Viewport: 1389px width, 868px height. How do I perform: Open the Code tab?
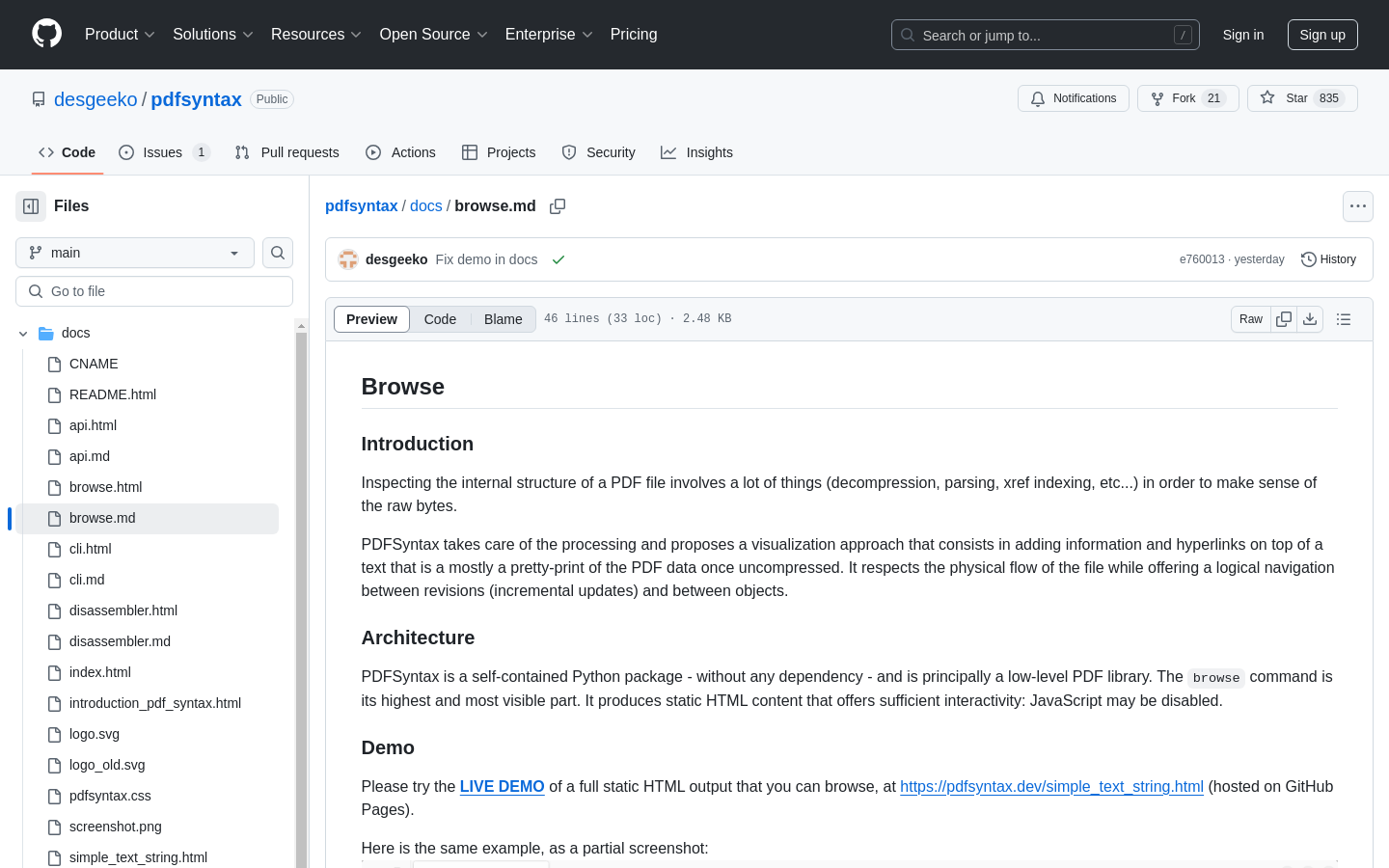[68, 152]
